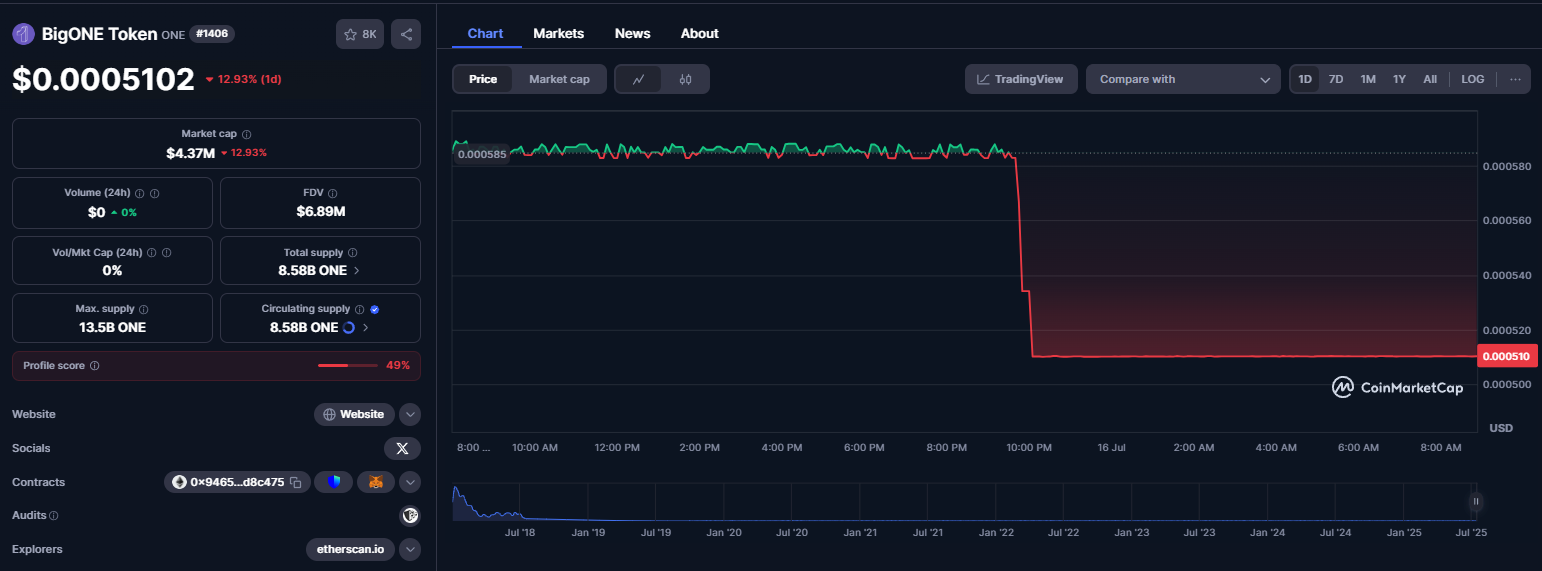The width and height of the screenshot is (1542, 571).
Task: Click the three-dot more options on chart
Action: [x=1515, y=79]
